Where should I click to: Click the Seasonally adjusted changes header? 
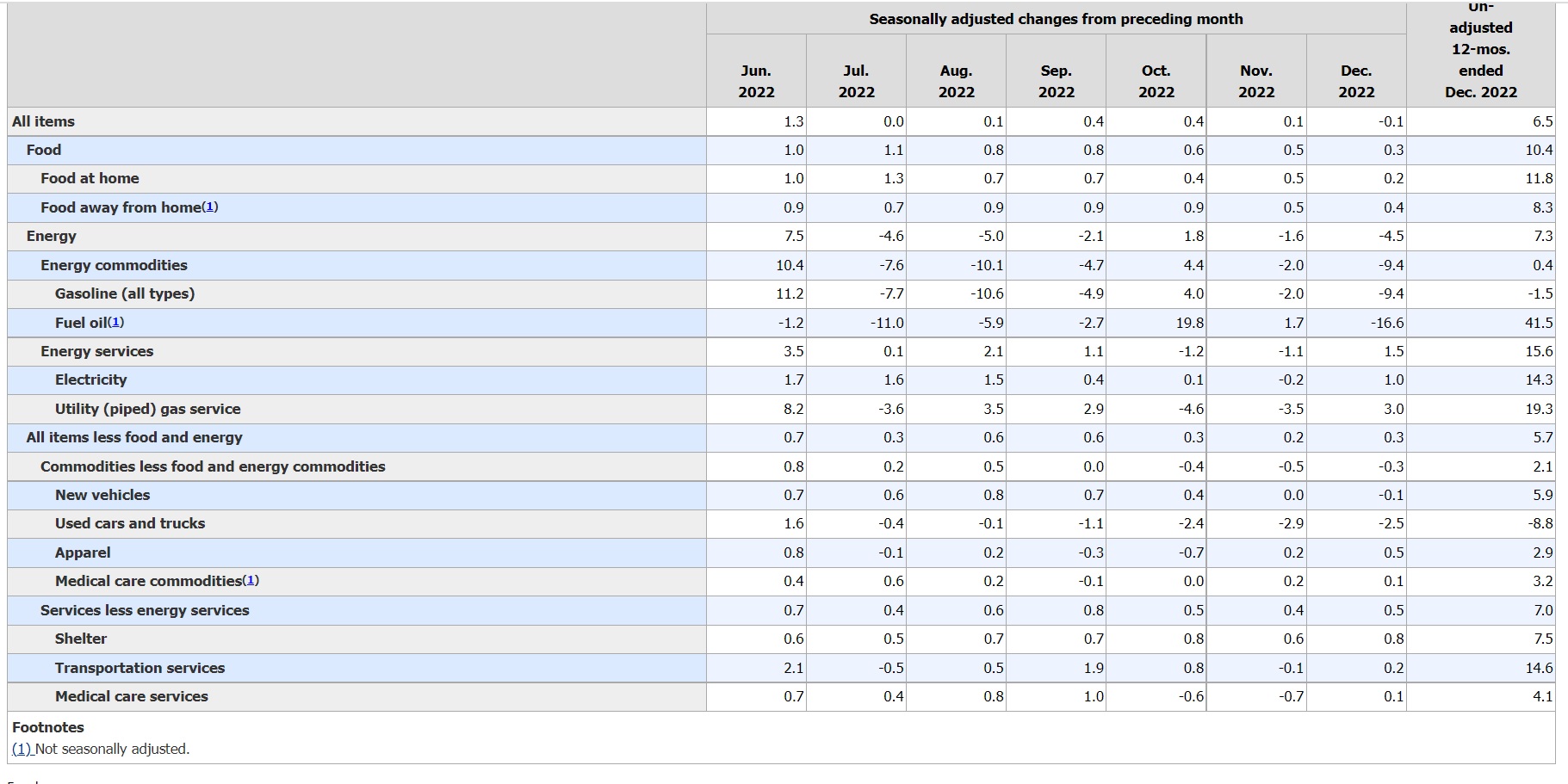tap(1056, 19)
